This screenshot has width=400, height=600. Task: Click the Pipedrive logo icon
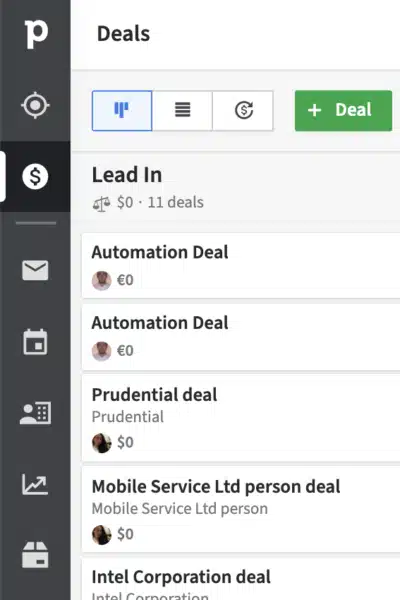point(36,34)
